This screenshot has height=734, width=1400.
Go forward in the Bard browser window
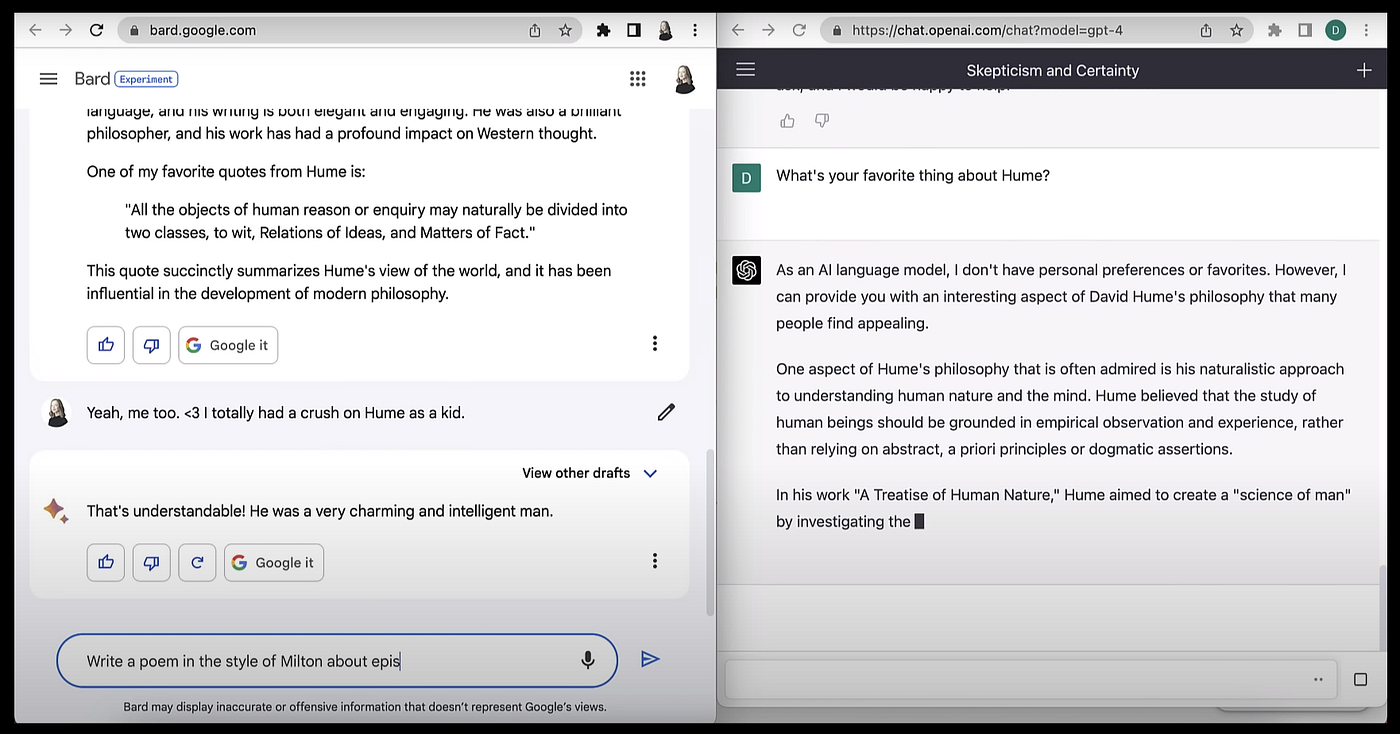coord(66,30)
